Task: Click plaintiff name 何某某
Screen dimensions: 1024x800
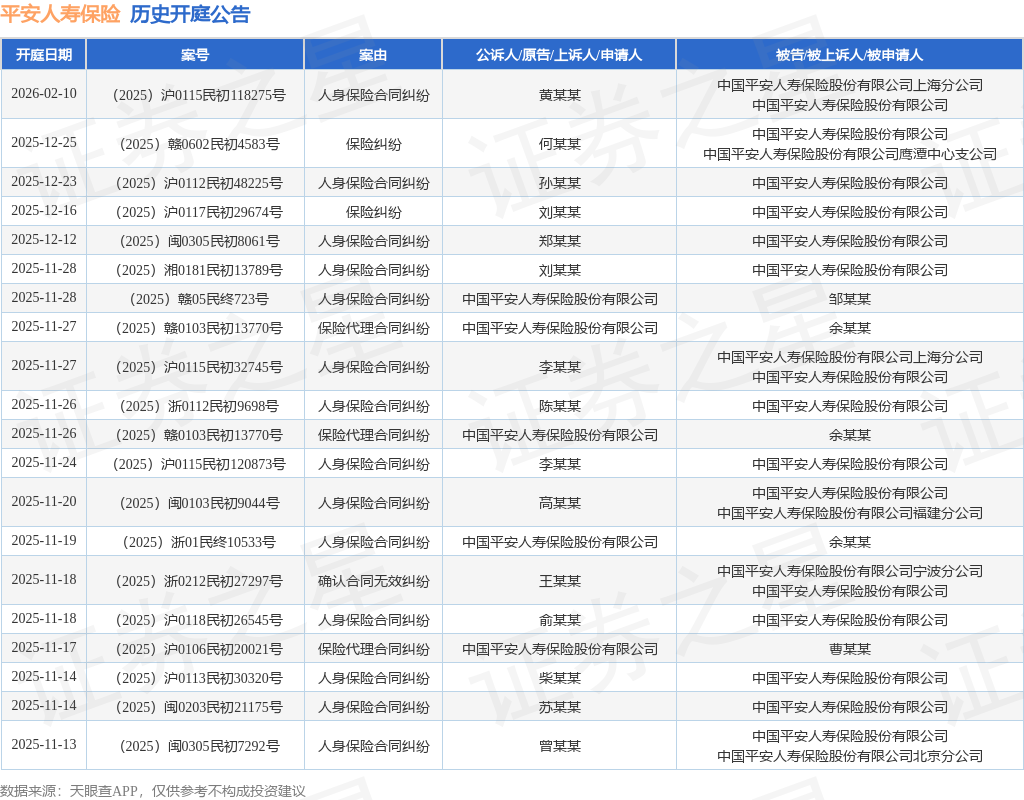Action: [560, 144]
